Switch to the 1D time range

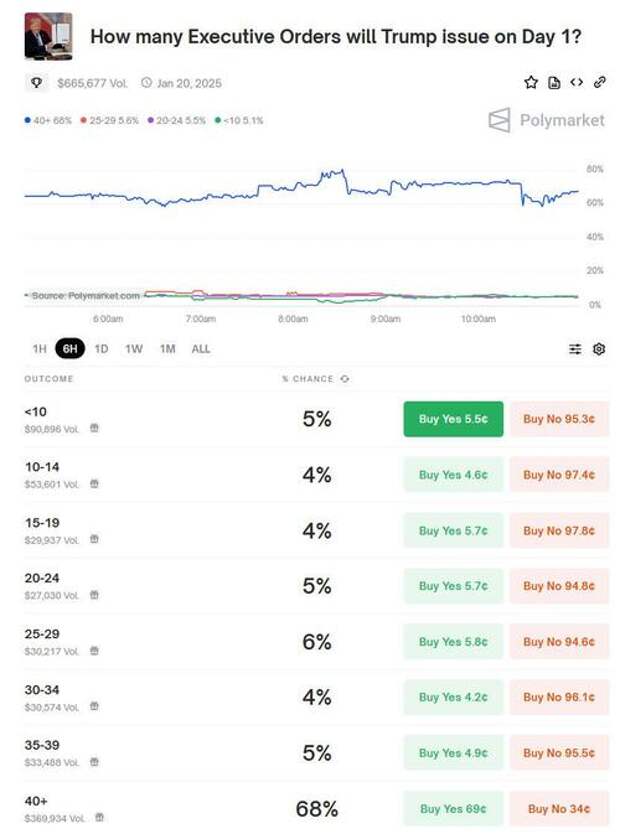click(x=101, y=349)
